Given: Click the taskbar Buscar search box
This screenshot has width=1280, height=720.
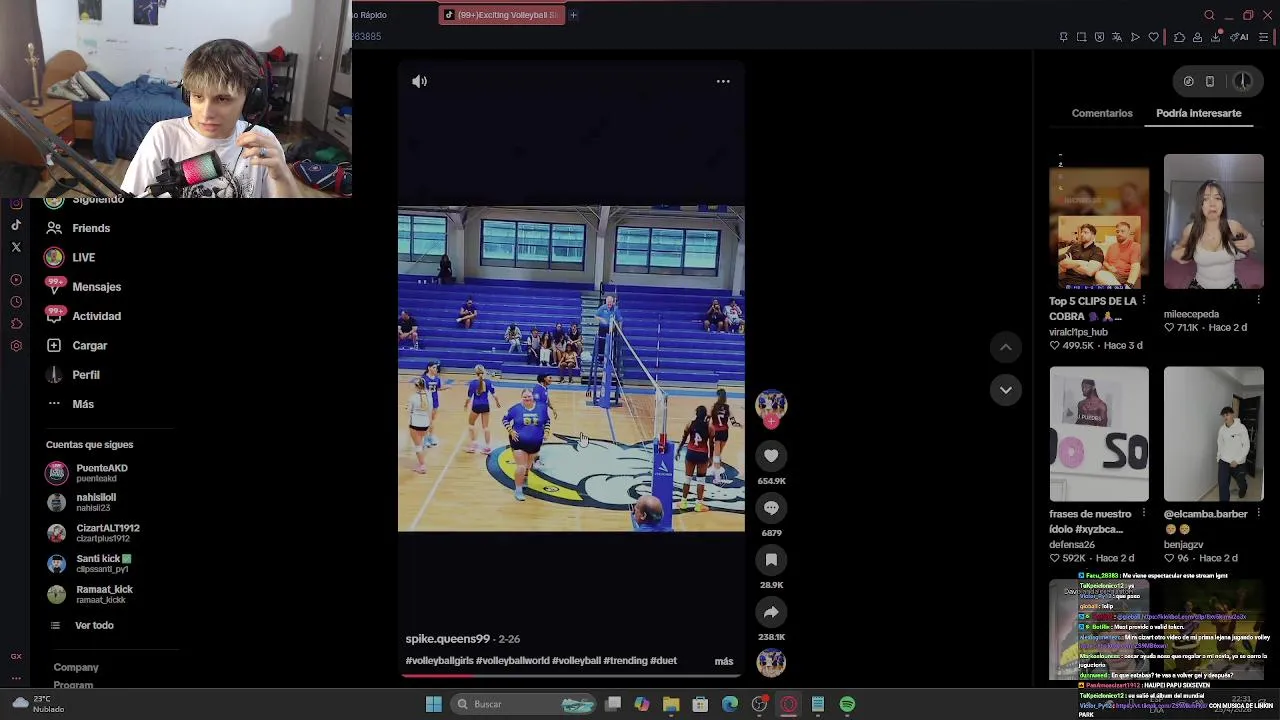Looking at the screenshot, I should coord(522,704).
